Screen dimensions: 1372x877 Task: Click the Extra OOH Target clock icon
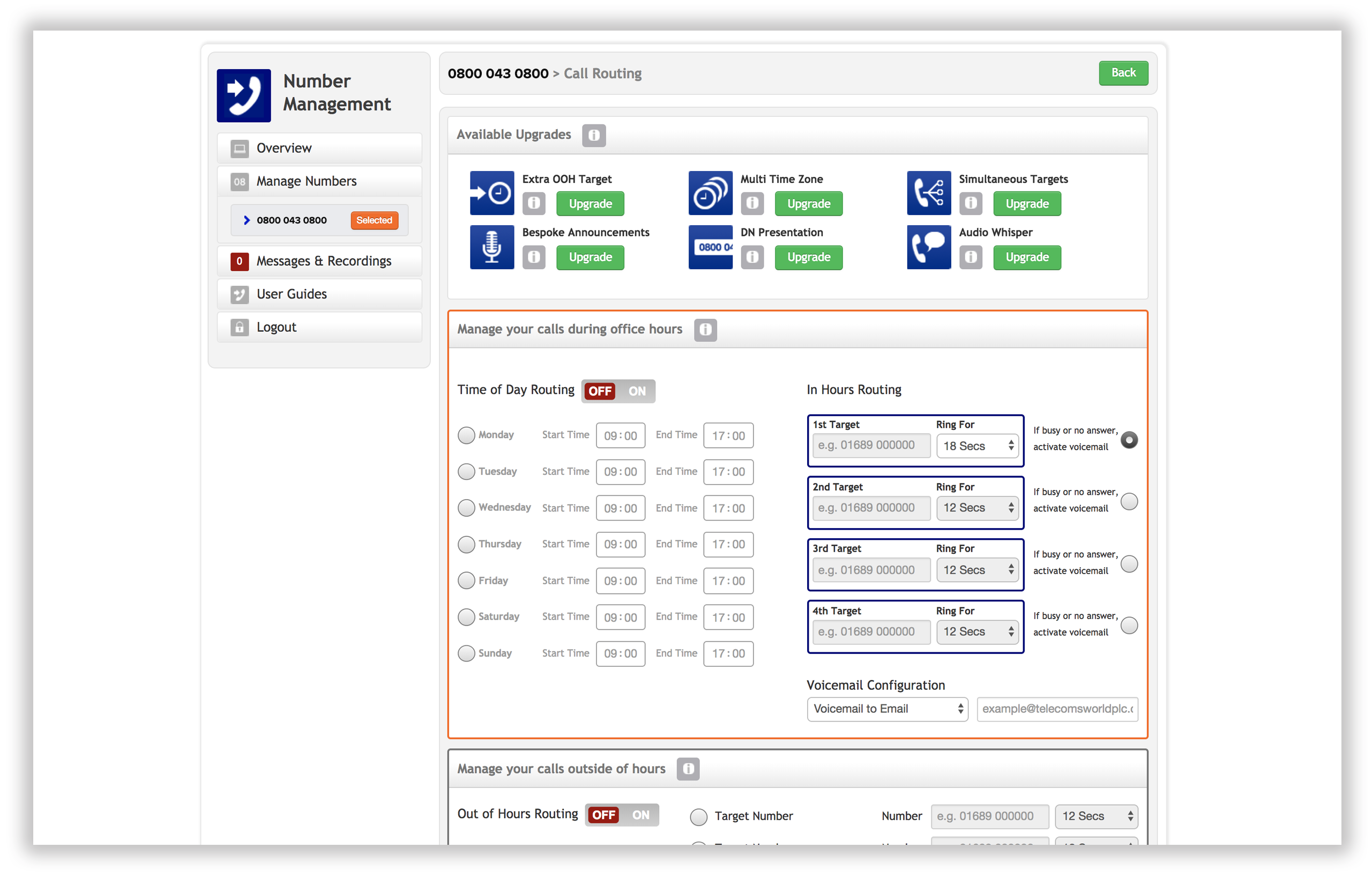click(491, 192)
